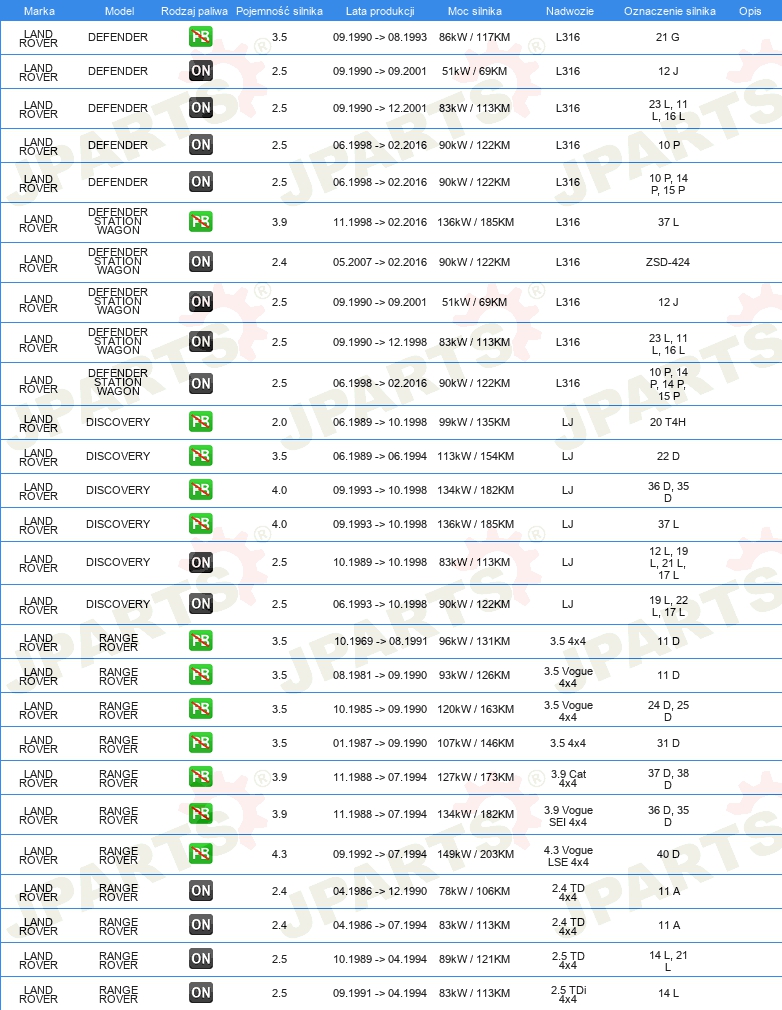
Task: Click the petrol icon in the Discovery 136kW 37 L row
Action: click(x=200, y=524)
